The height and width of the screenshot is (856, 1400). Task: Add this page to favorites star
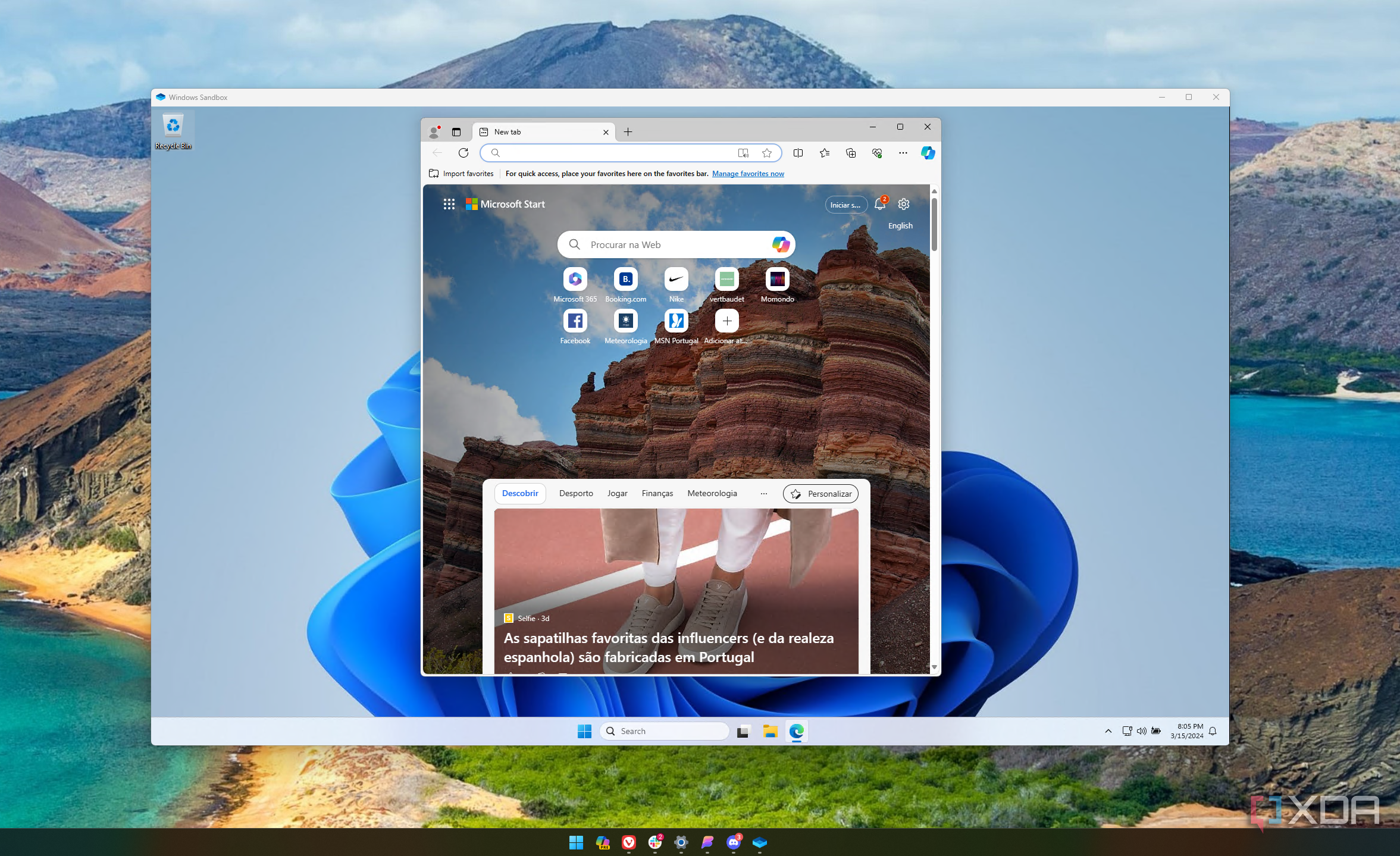[767, 153]
